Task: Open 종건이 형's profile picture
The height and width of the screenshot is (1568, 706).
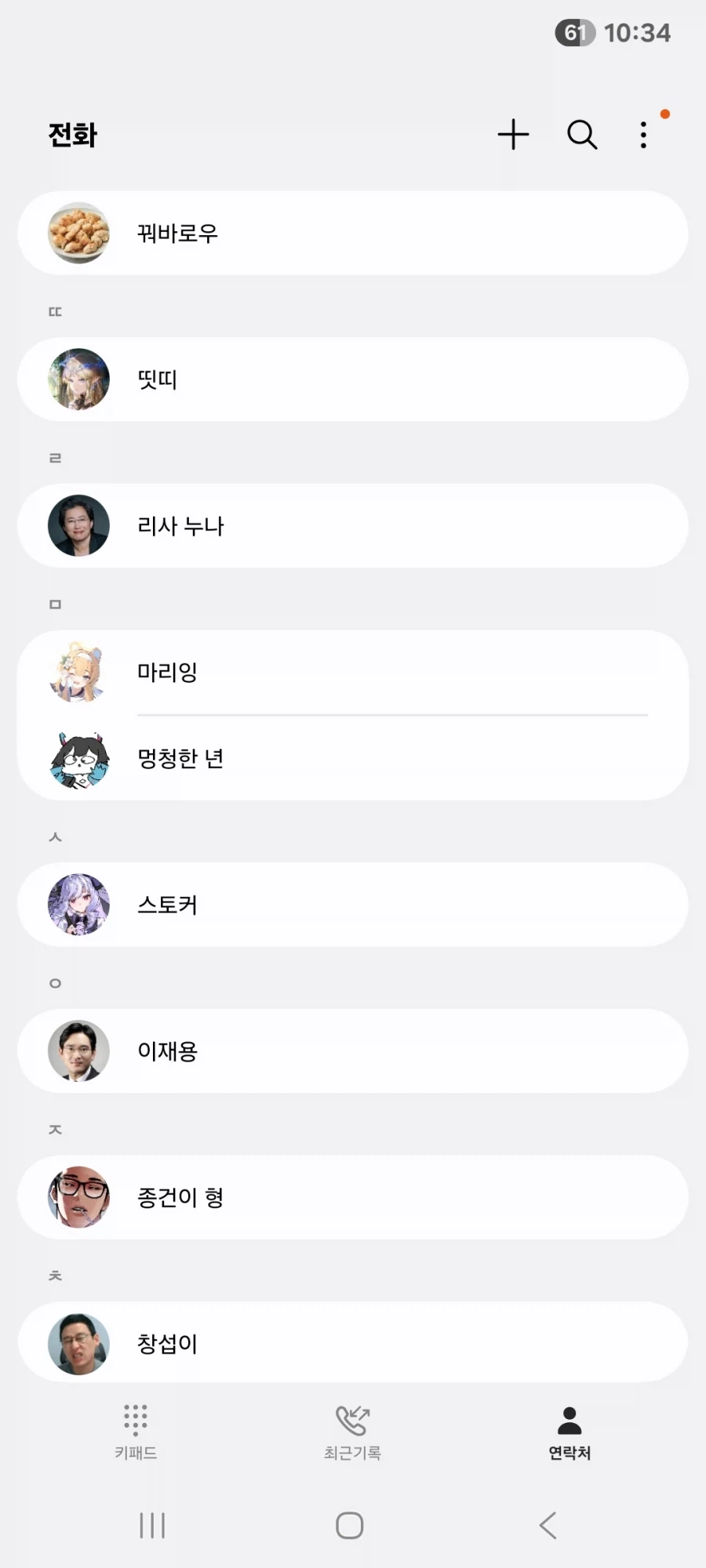Action: [x=78, y=1197]
